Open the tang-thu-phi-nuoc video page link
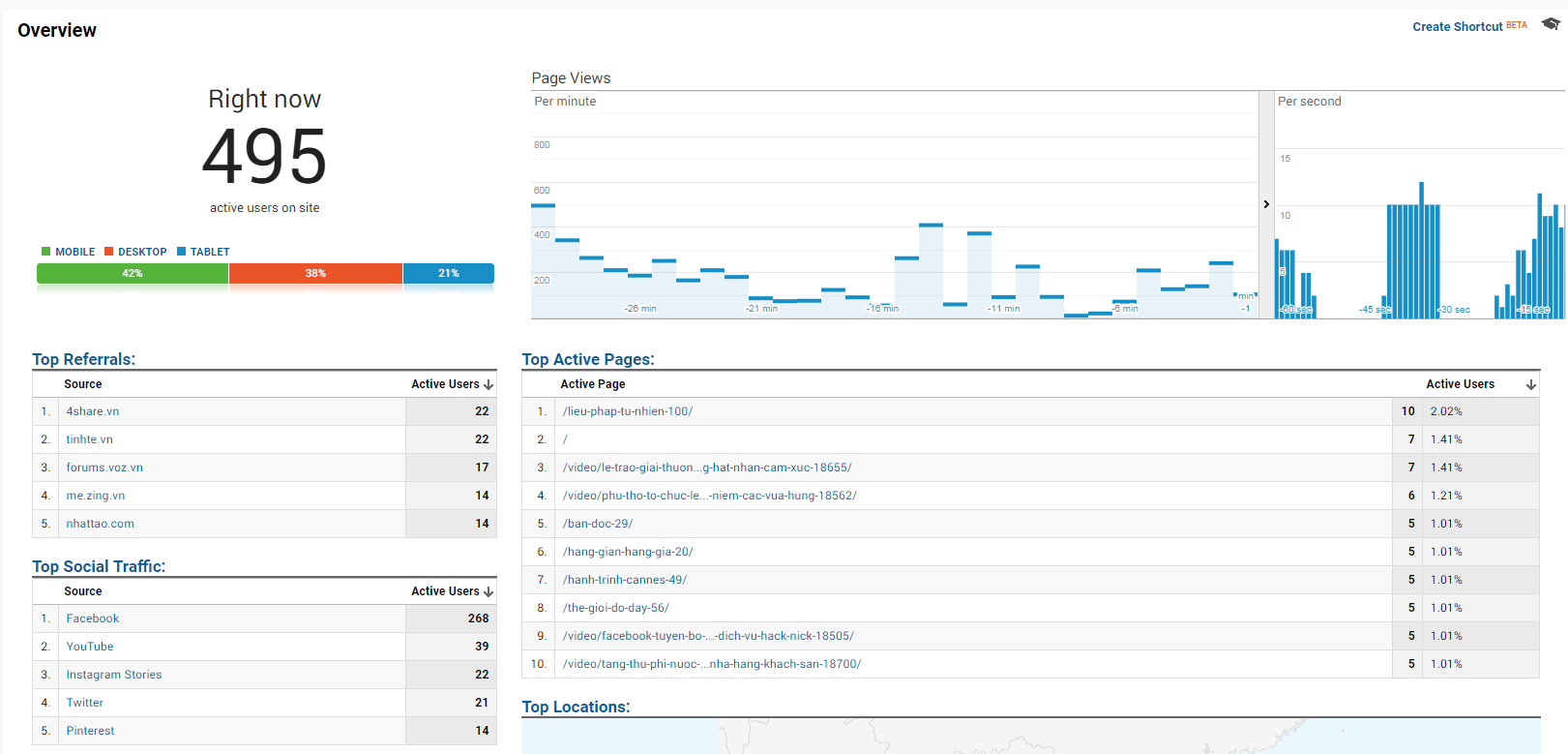Viewport: 1568px width, 754px height. click(x=712, y=664)
